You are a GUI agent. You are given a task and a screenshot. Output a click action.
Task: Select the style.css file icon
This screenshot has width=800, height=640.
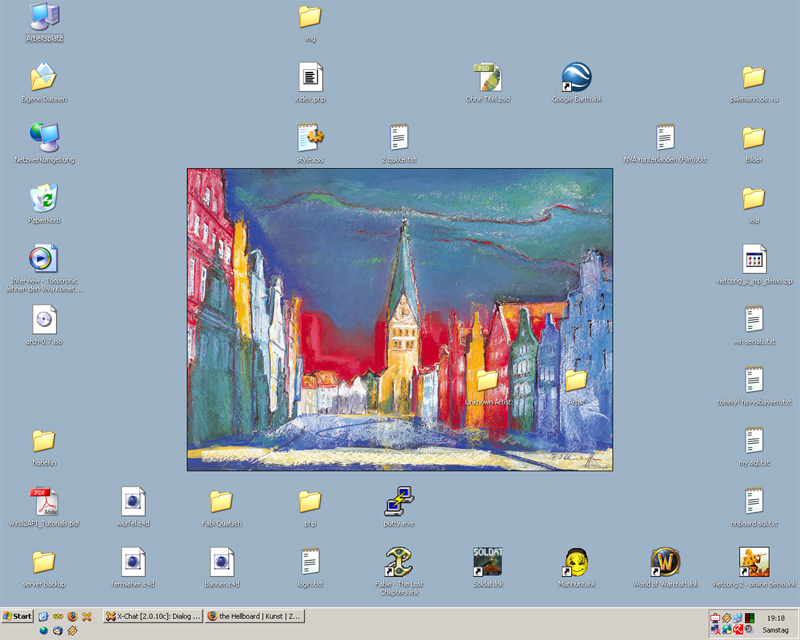pyautogui.click(x=310, y=138)
